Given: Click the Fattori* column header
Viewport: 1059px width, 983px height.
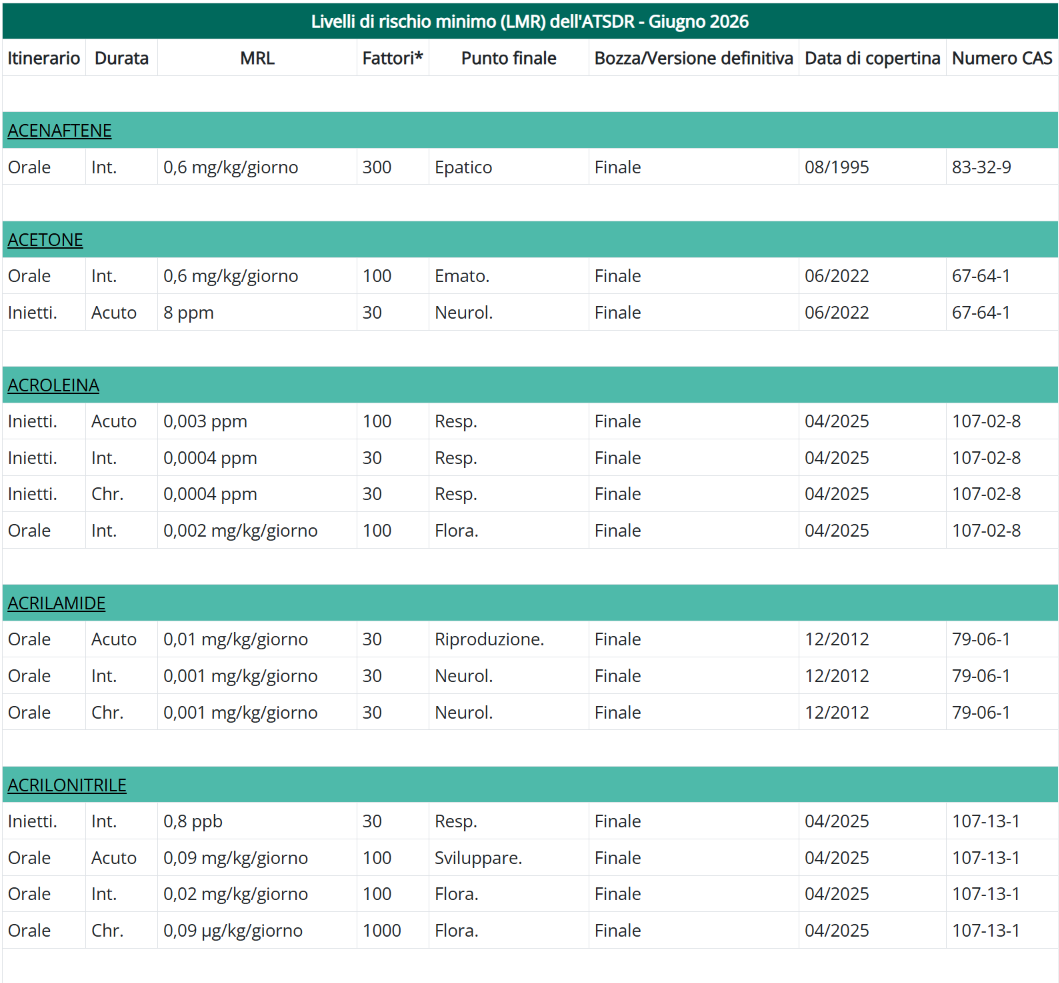Looking at the screenshot, I should tap(392, 58).
